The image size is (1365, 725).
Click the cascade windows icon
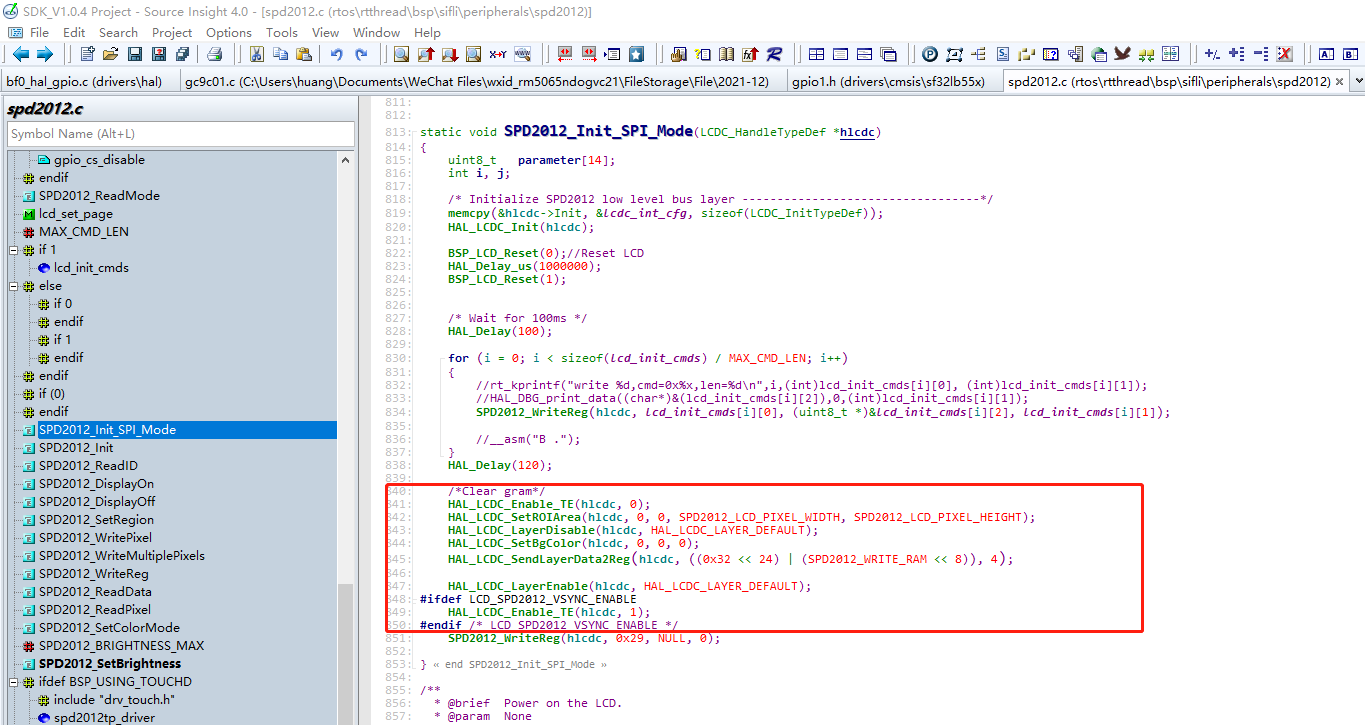click(888, 54)
